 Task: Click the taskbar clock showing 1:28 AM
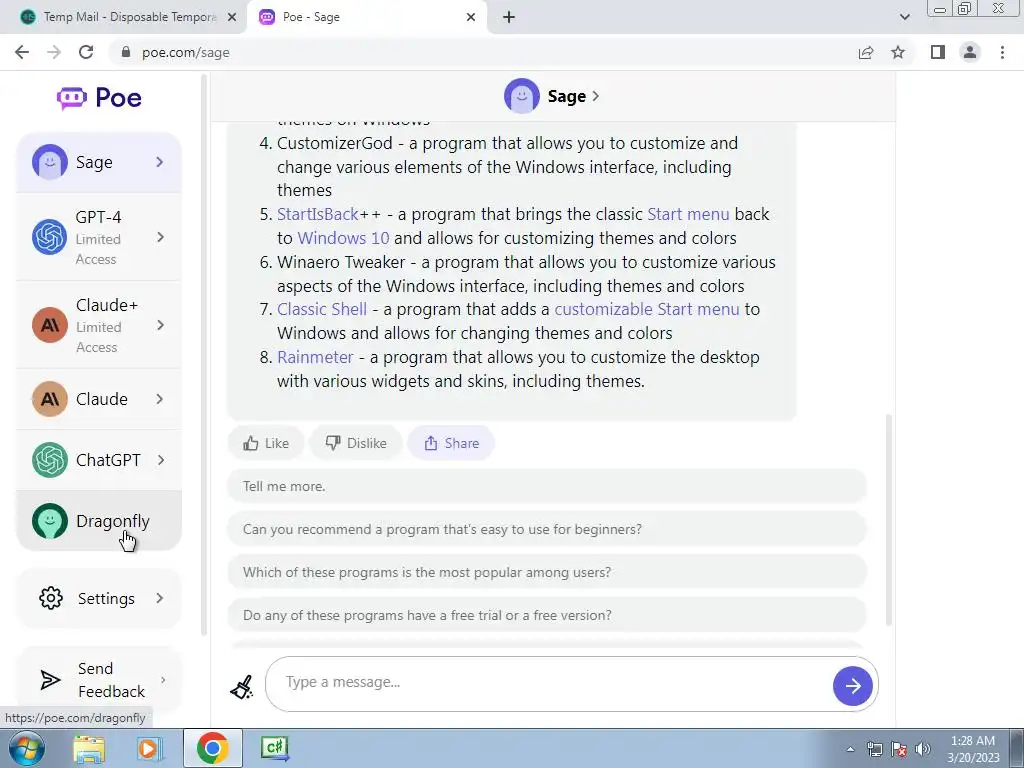coord(972,749)
